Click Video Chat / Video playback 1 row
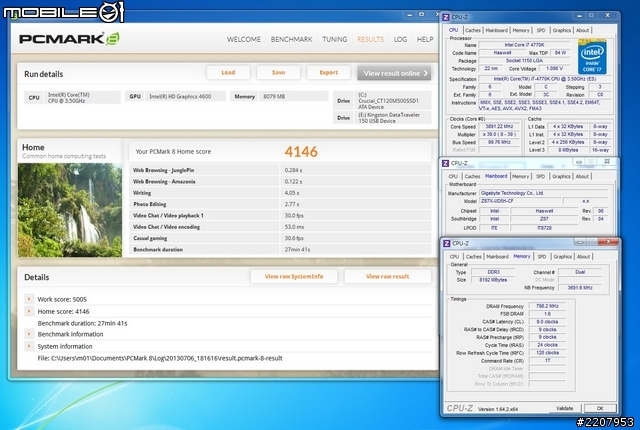 click(x=280, y=215)
